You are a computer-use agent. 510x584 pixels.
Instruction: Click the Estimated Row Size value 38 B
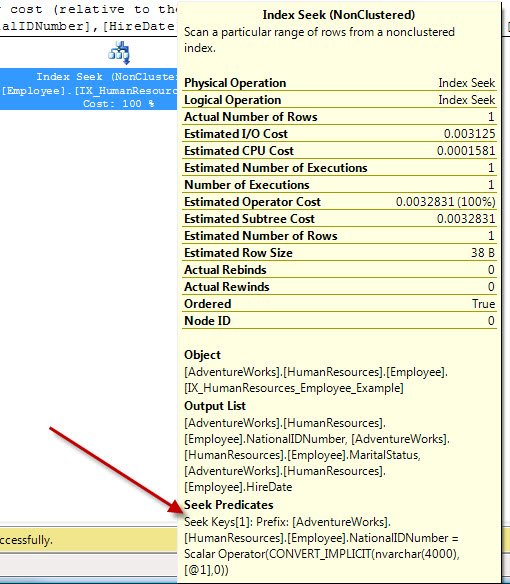click(x=483, y=253)
